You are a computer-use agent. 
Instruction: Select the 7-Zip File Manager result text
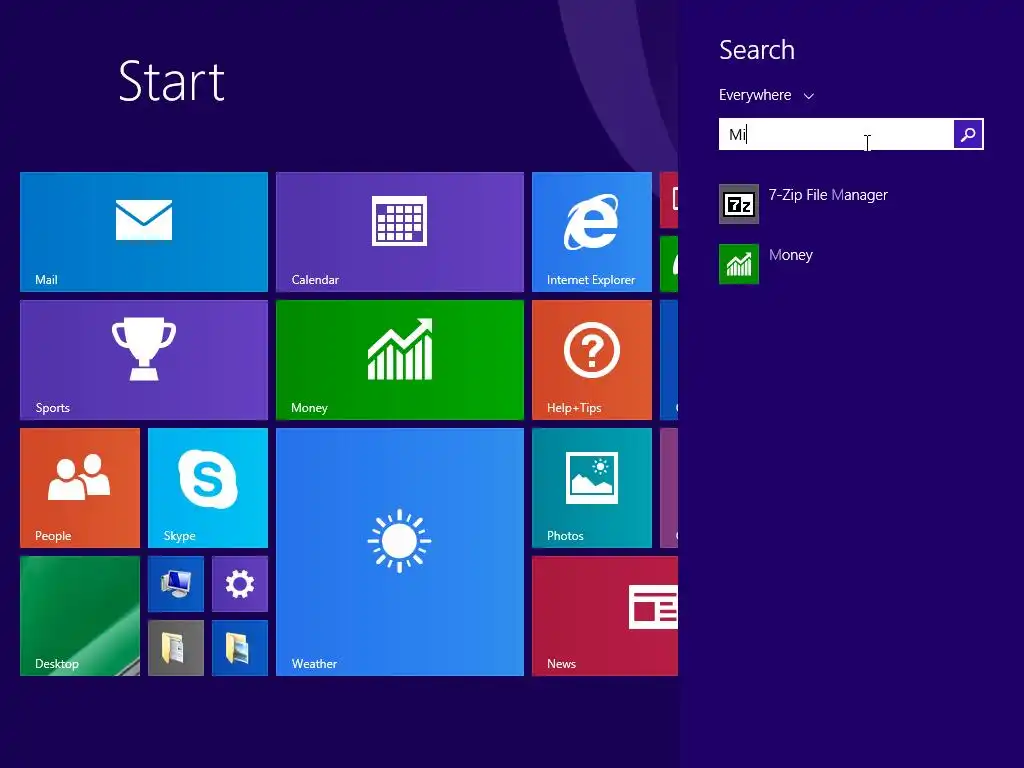point(828,195)
